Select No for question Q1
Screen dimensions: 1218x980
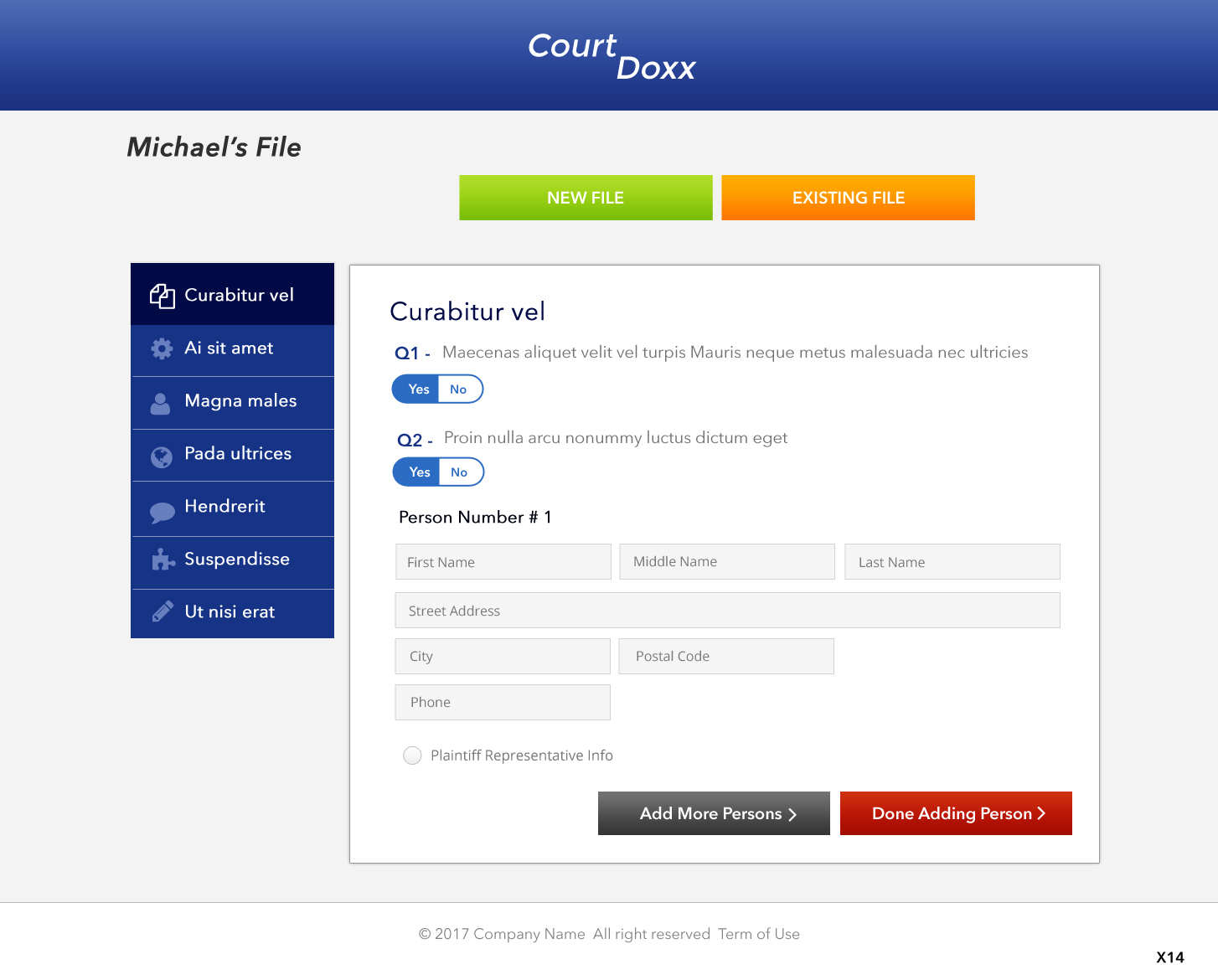[x=459, y=389]
